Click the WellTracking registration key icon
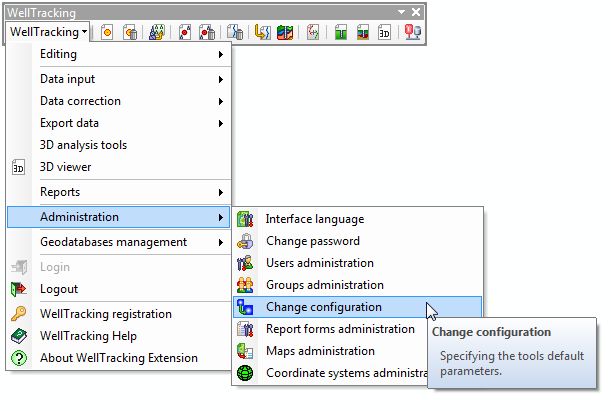 pyautogui.click(x=18, y=313)
